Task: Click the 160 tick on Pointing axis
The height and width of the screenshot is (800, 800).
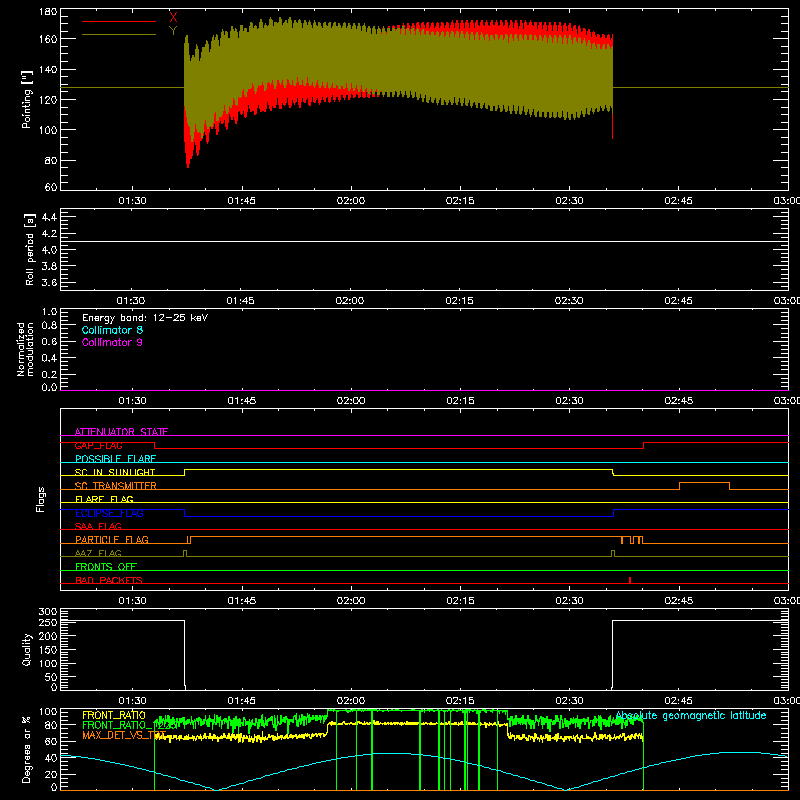Action: pos(48,39)
